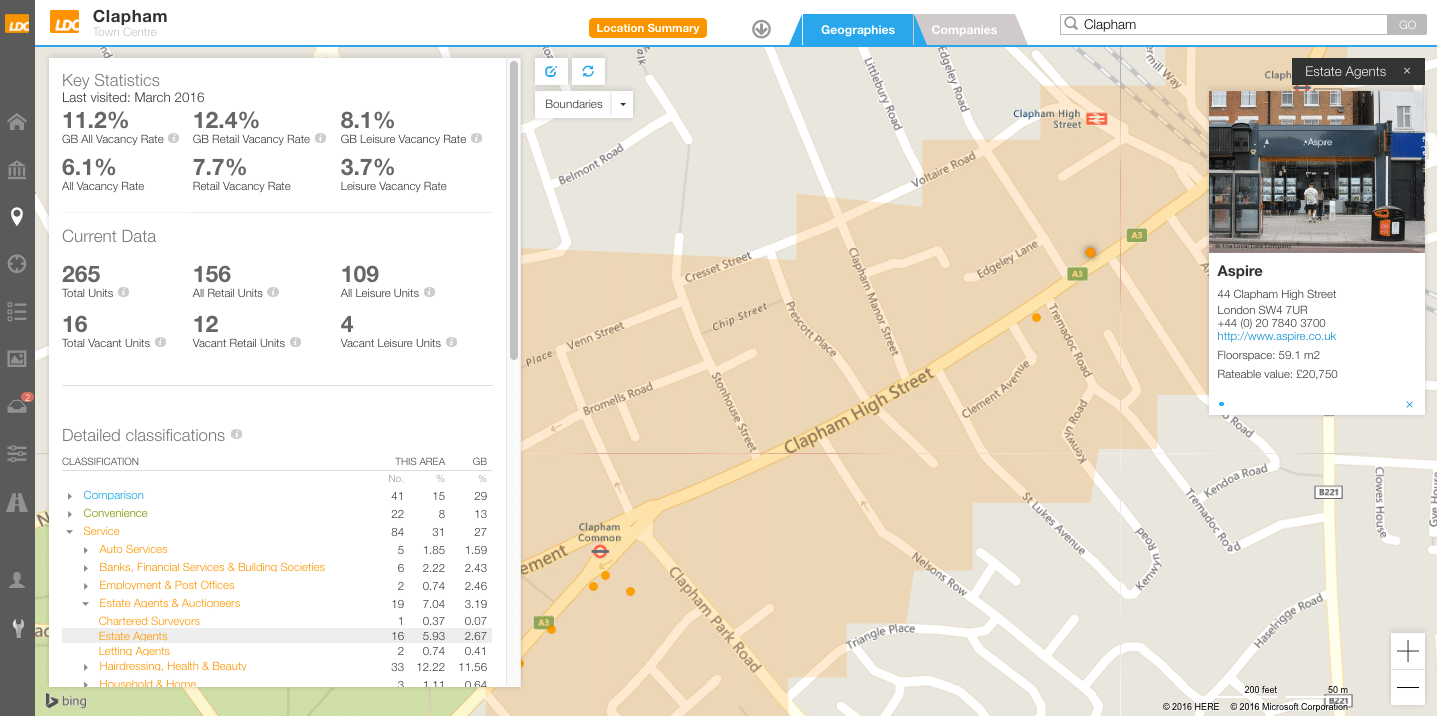The image size is (1437, 716).
Task: Expand the Convenience classification row
Action: tap(70, 514)
